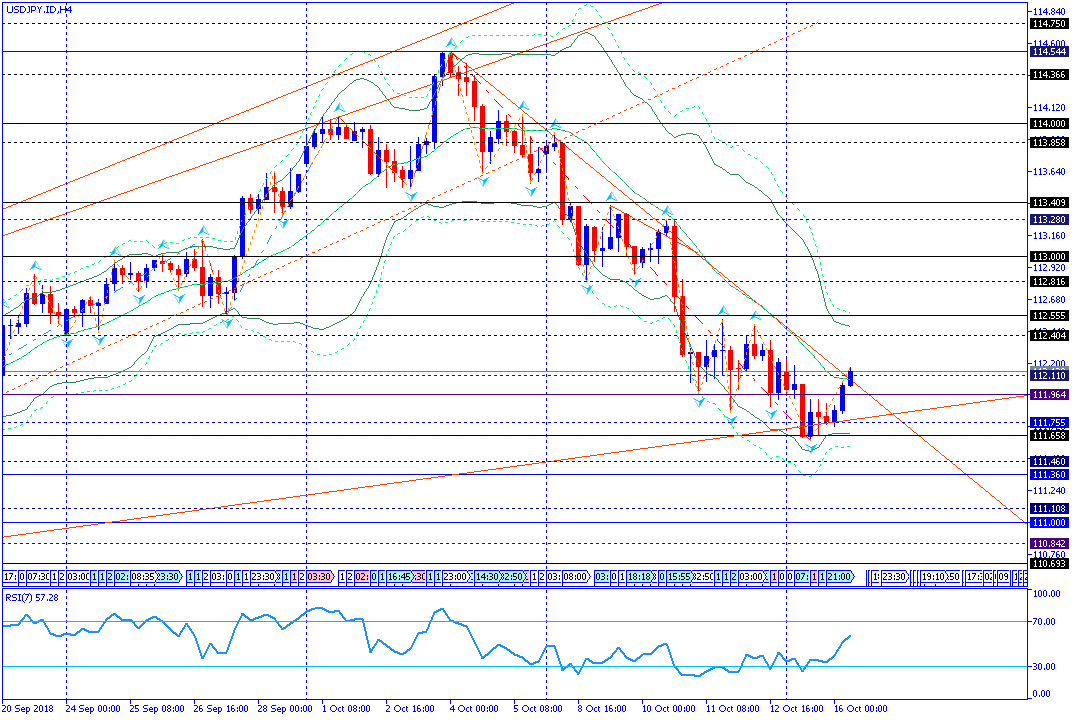The image size is (1080, 720).
Task: Select the 113.858 price label
Action: click(x=1048, y=143)
